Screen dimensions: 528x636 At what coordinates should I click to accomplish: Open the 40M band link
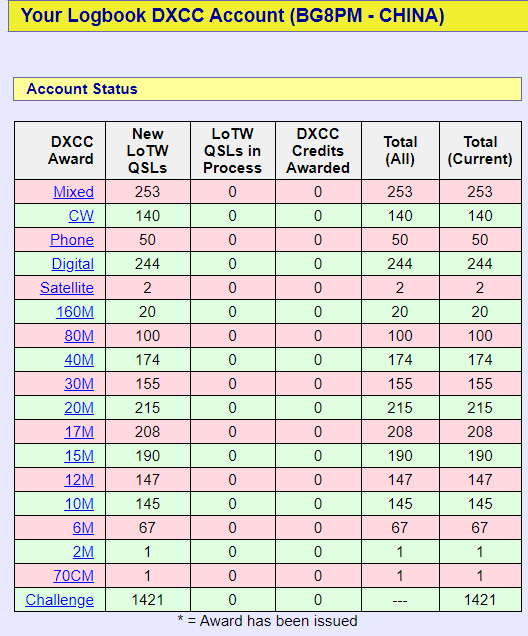tap(79, 360)
